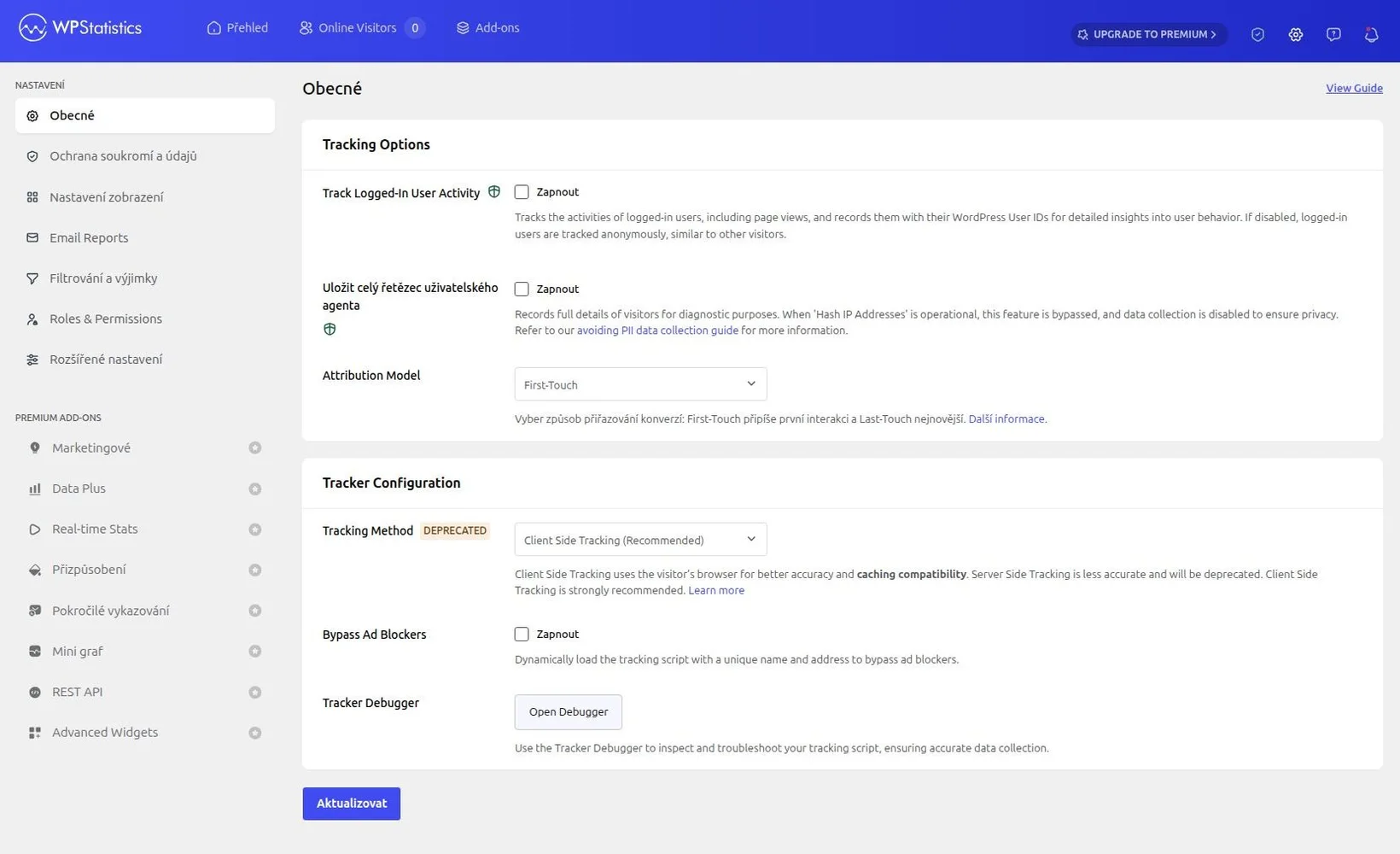Click the Tracking Options section heading
The width and height of the screenshot is (1400, 854).
pyautogui.click(x=376, y=144)
